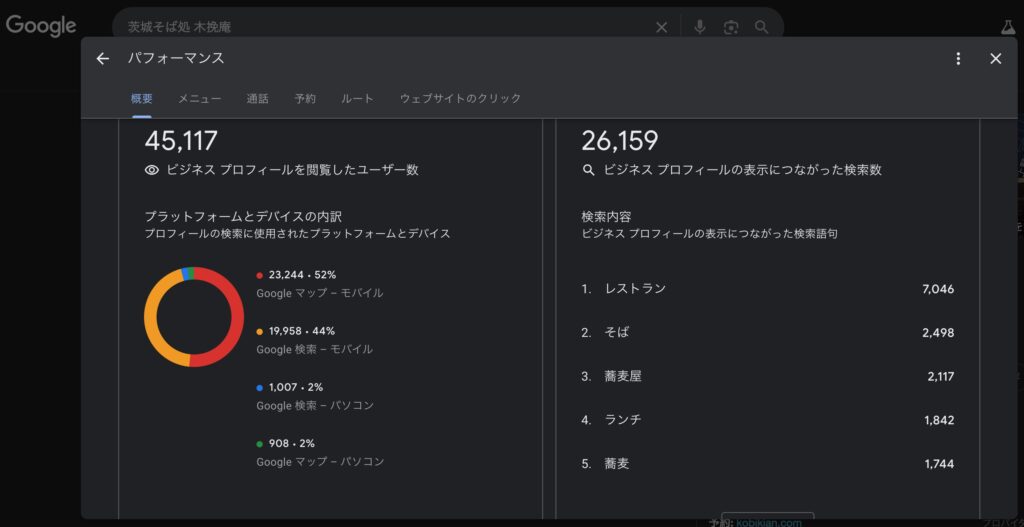
Task: Click the Google マップ – パソコン label
Action: (x=321, y=462)
